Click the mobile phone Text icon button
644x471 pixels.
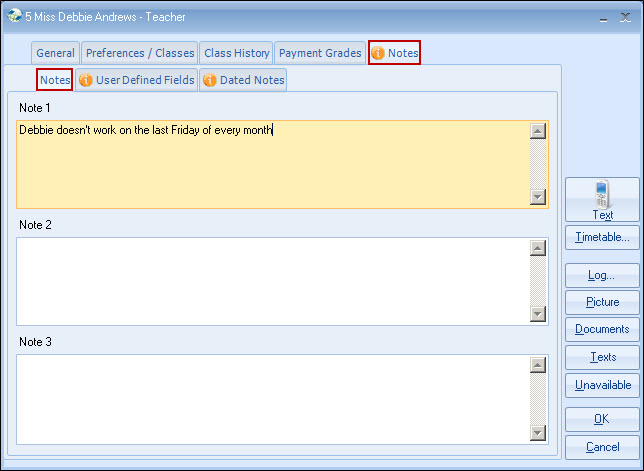(x=602, y=199)
